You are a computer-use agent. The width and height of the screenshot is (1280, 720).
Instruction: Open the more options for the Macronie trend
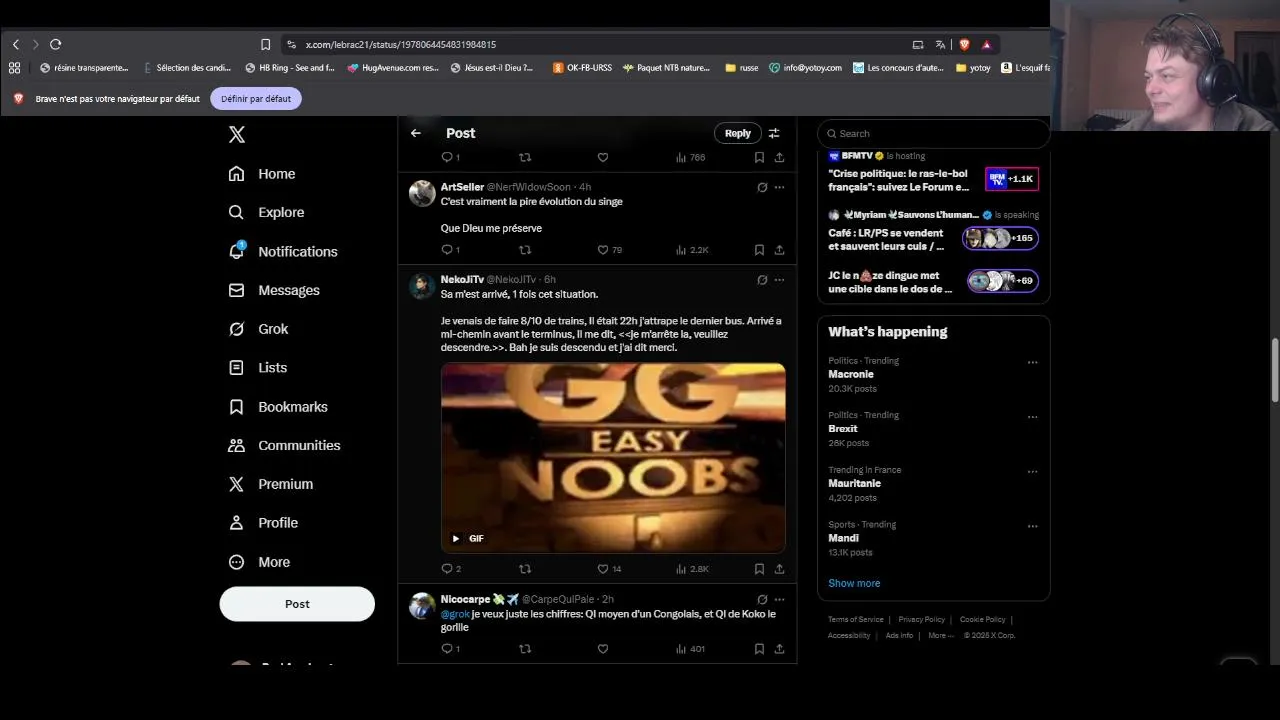tap(1032, 362)
